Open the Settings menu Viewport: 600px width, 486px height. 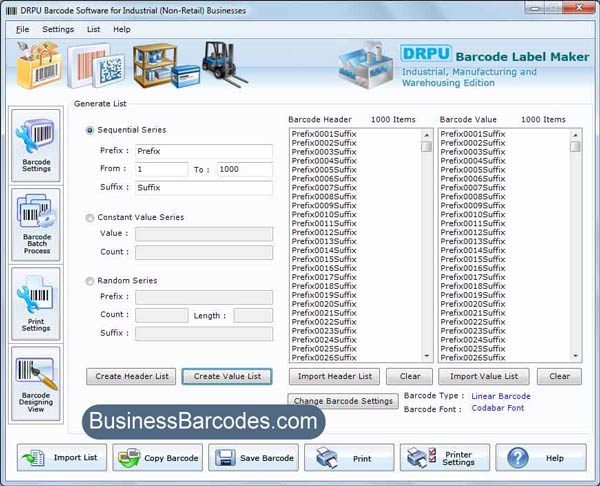58,29
